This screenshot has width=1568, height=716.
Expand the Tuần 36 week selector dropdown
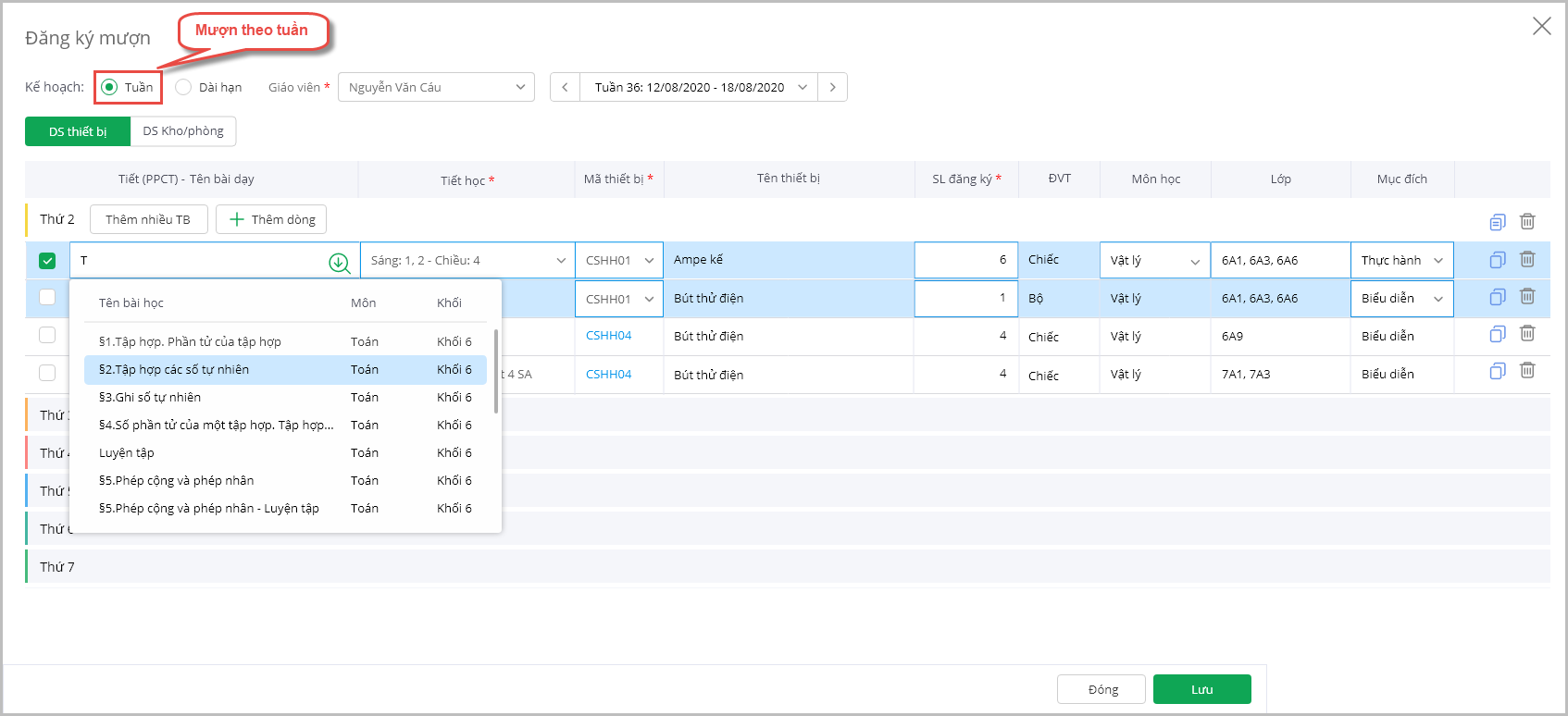[x=700, y=87]
